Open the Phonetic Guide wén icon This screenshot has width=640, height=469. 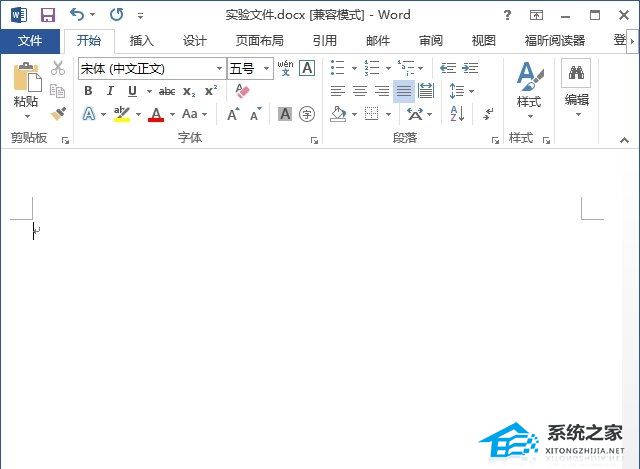(285, 68)
